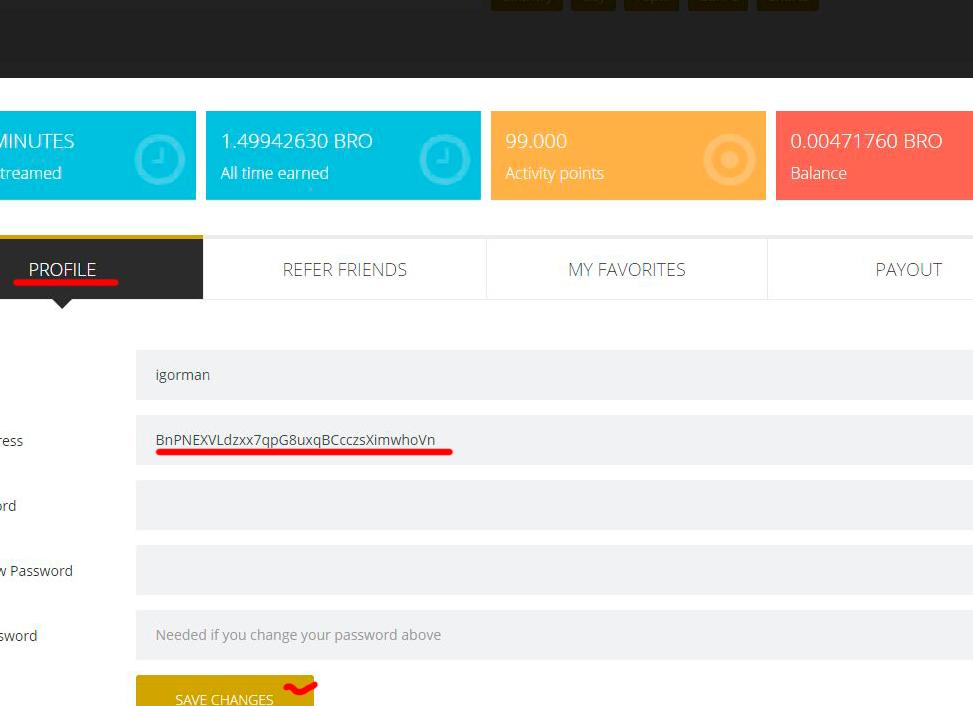Open the PAYOUT tab
Image resolution: width=973 pixels, height=706 pixels.
click(908, 269)
